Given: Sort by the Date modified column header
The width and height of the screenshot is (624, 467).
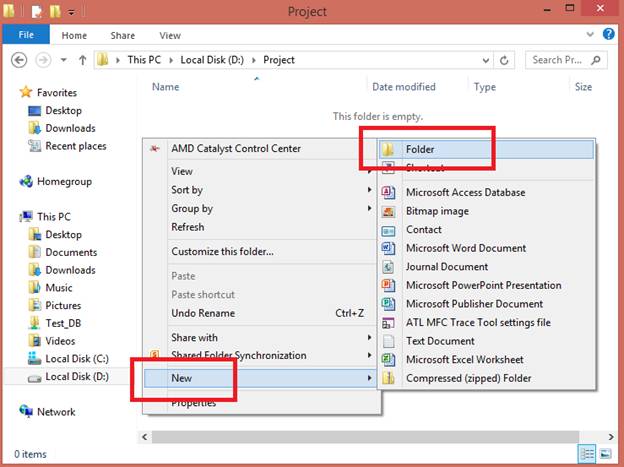Looking at the screenshot, I should (402, 87).
